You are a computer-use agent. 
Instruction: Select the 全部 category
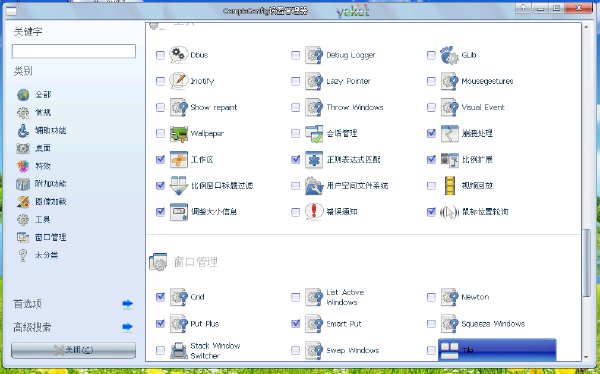(43, 95)
